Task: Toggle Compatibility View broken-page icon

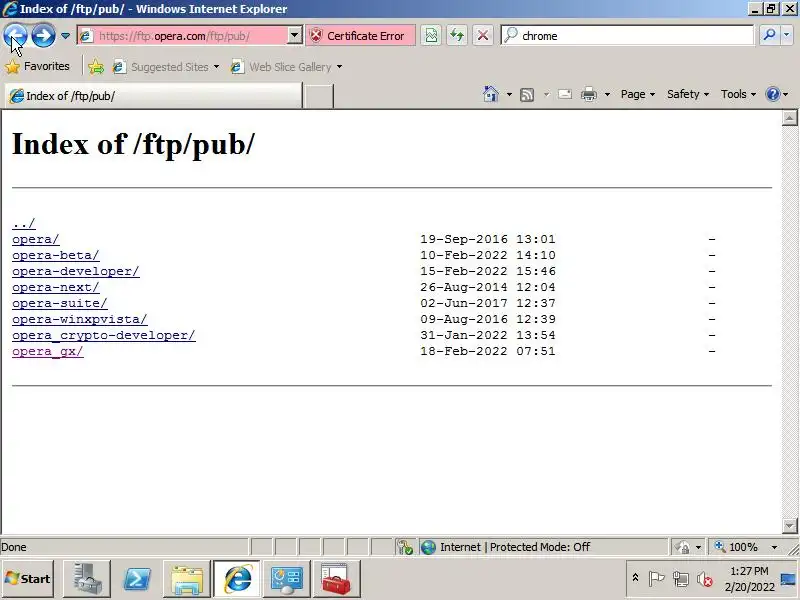Action: (431, 36)
